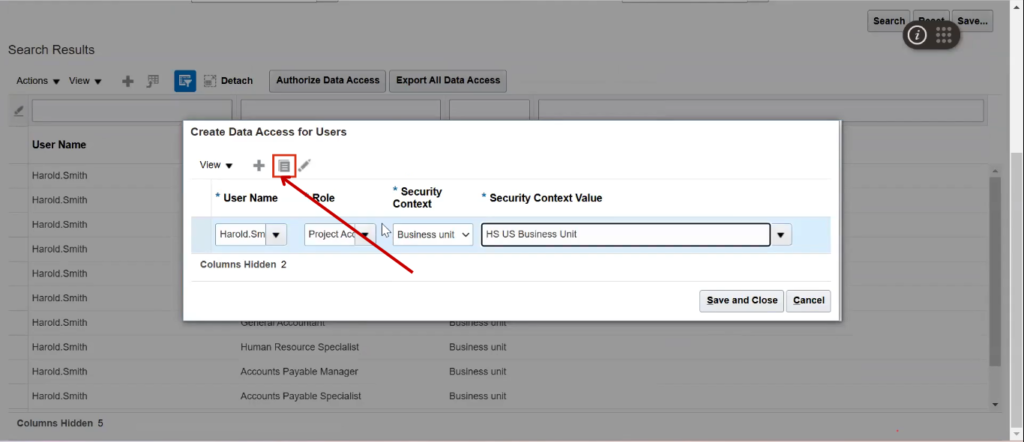Click the highlighted create-from-spreadsheet icon in dialog

(x=284, y=165)
